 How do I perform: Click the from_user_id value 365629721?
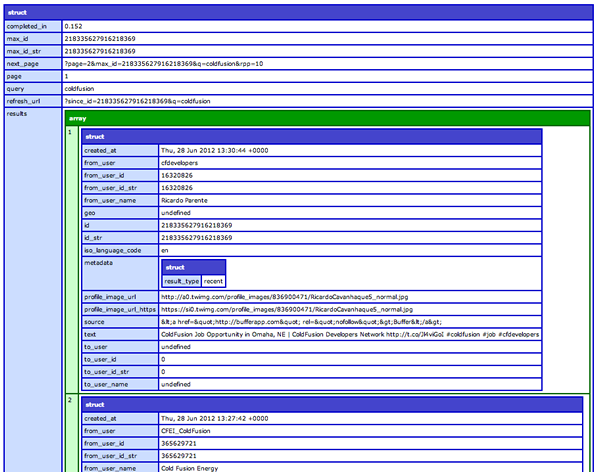(x=178, y=444)
